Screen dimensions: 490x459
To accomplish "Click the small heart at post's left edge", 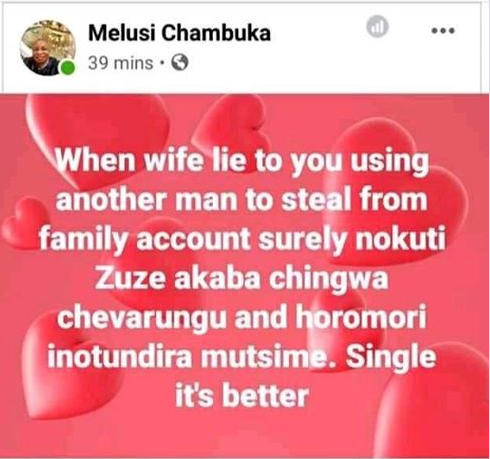I will pyautogui.click(x=23, y=224).
